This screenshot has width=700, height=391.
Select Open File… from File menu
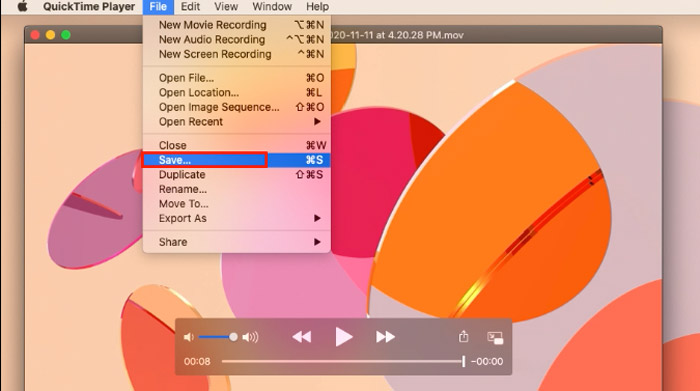[237, 78]
